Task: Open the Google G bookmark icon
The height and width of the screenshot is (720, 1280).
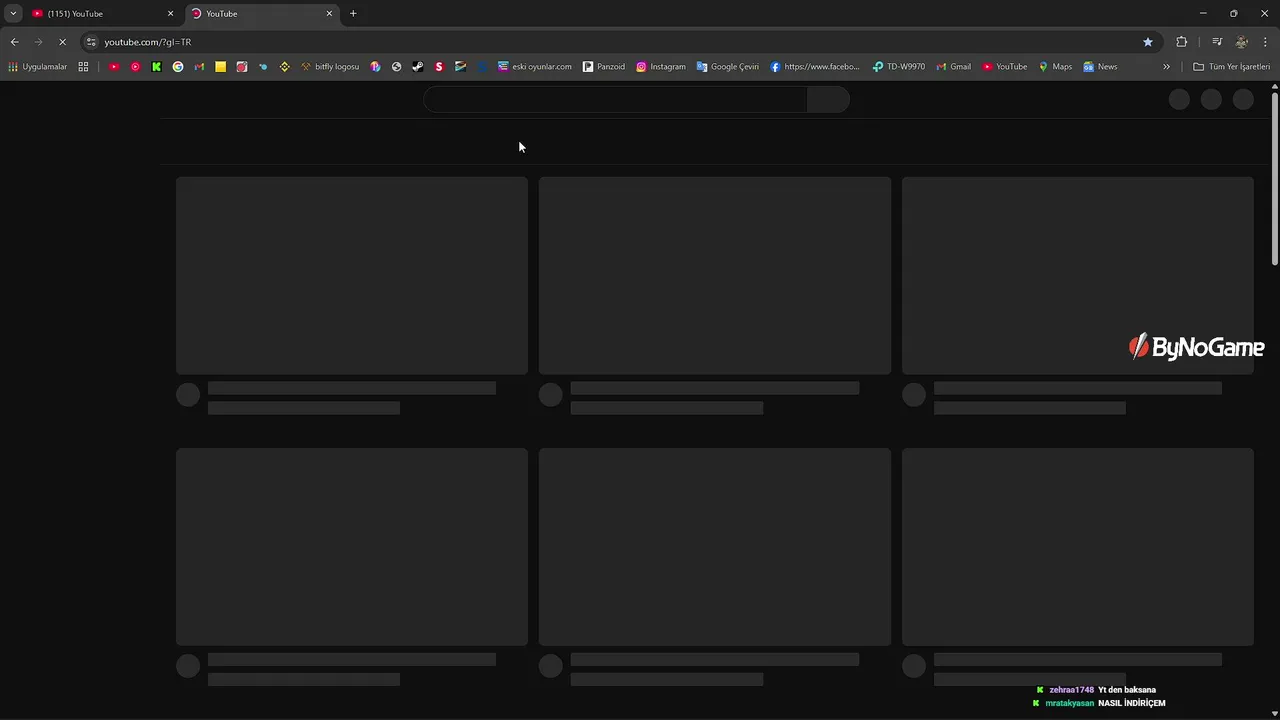Action: pos(178,67)
